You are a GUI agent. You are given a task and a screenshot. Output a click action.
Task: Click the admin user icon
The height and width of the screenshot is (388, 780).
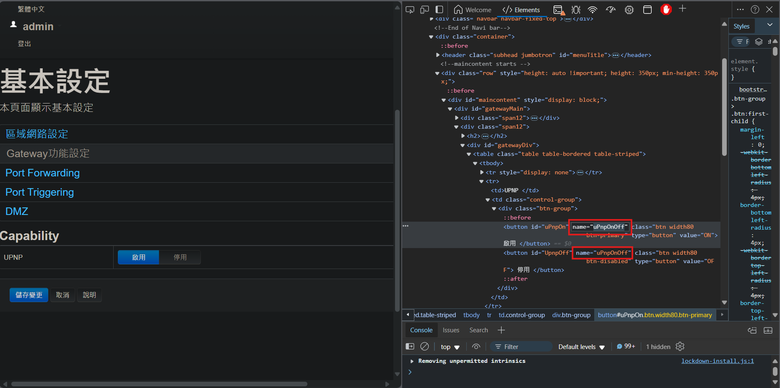point(13,25)
